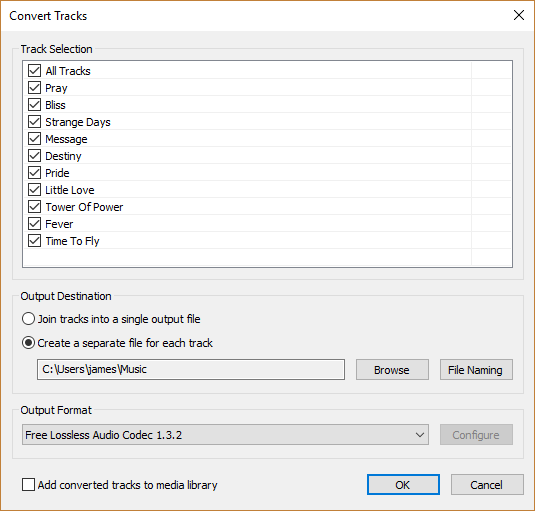Toggle the Pride track checkbox

pos(34,173)
